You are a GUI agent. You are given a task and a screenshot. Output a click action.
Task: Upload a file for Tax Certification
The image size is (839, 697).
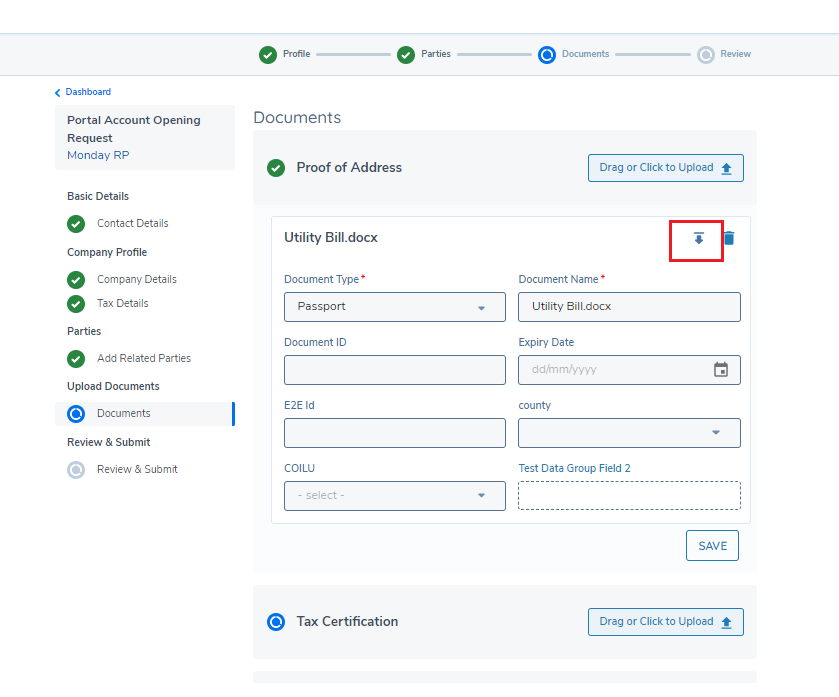pos(665,622)
